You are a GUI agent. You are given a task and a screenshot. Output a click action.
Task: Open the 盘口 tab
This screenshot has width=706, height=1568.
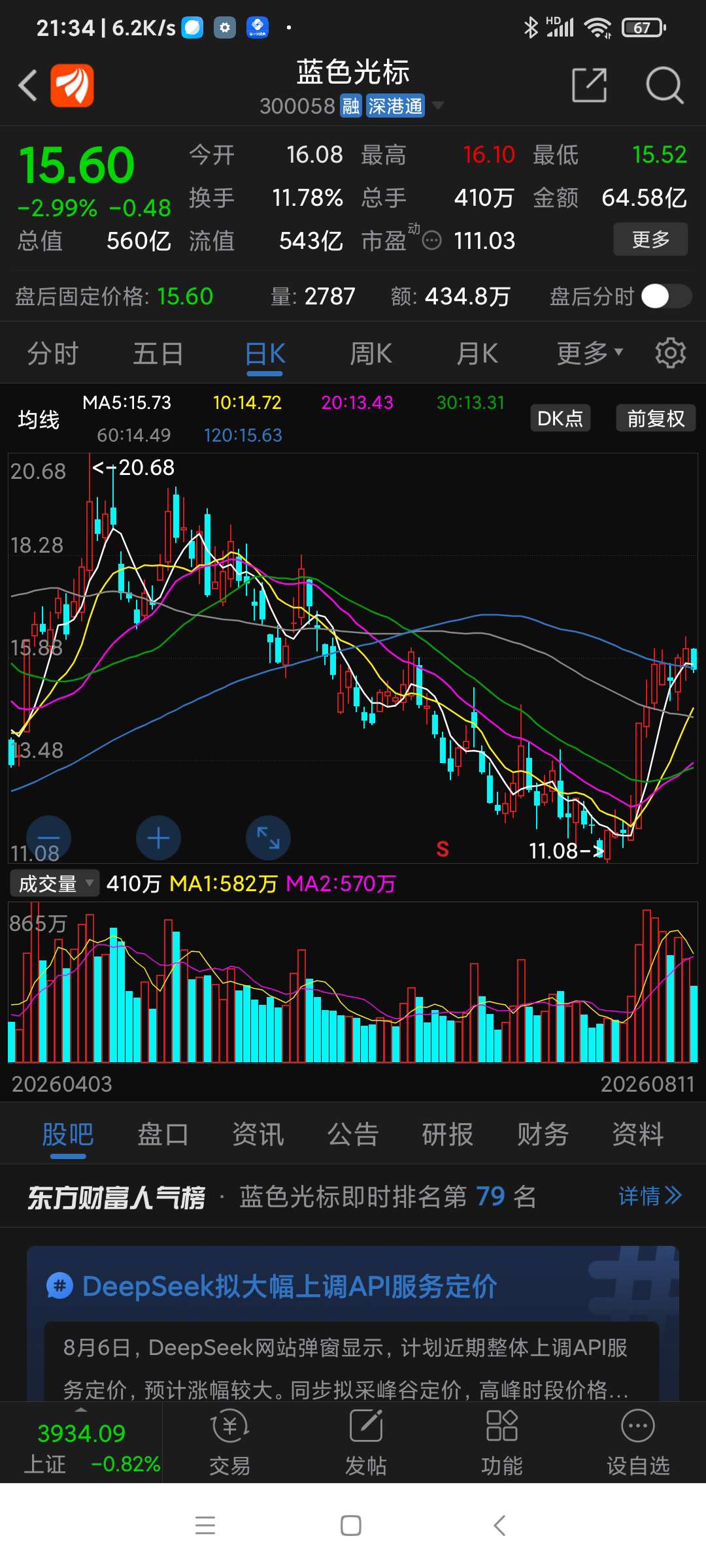[x=163, y=1134]
